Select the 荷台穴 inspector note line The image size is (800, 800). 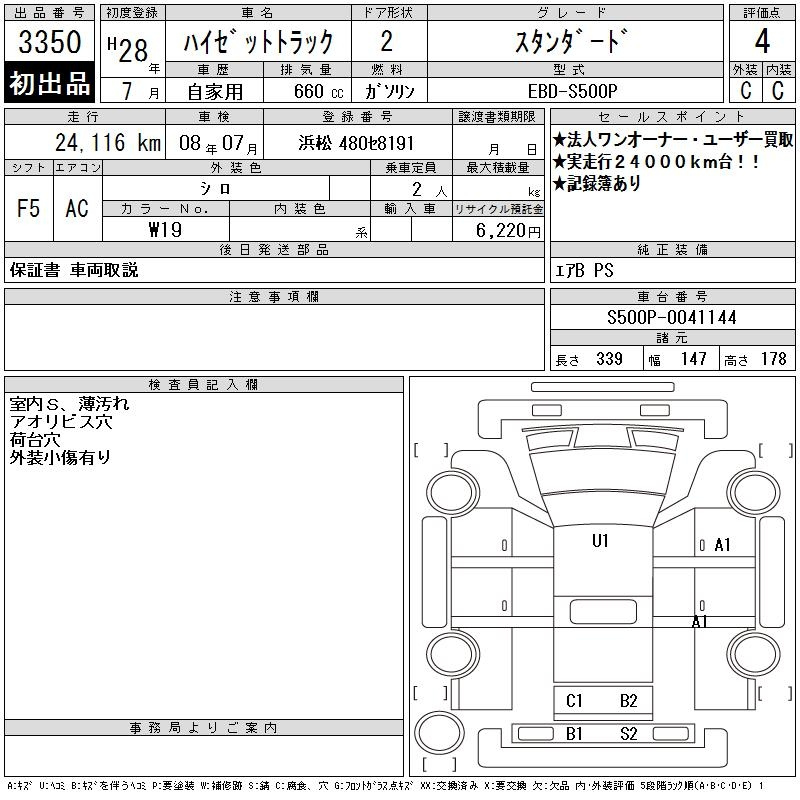coord(36,440)
